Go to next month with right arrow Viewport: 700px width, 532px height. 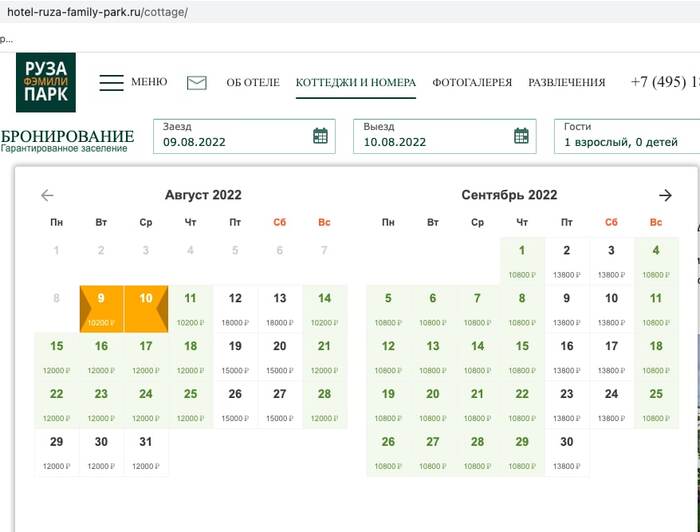tap(665, 195)
